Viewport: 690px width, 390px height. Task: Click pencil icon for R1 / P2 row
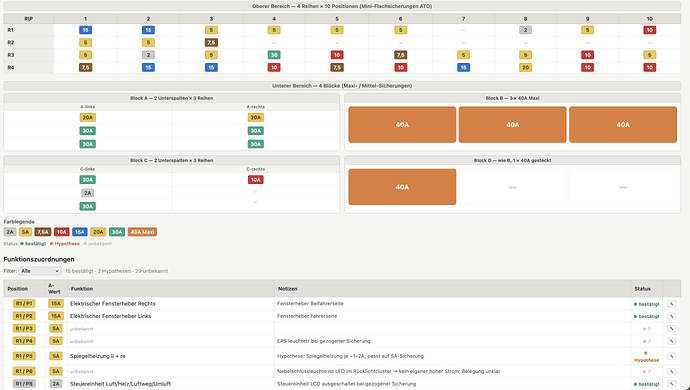pos(672,316)
